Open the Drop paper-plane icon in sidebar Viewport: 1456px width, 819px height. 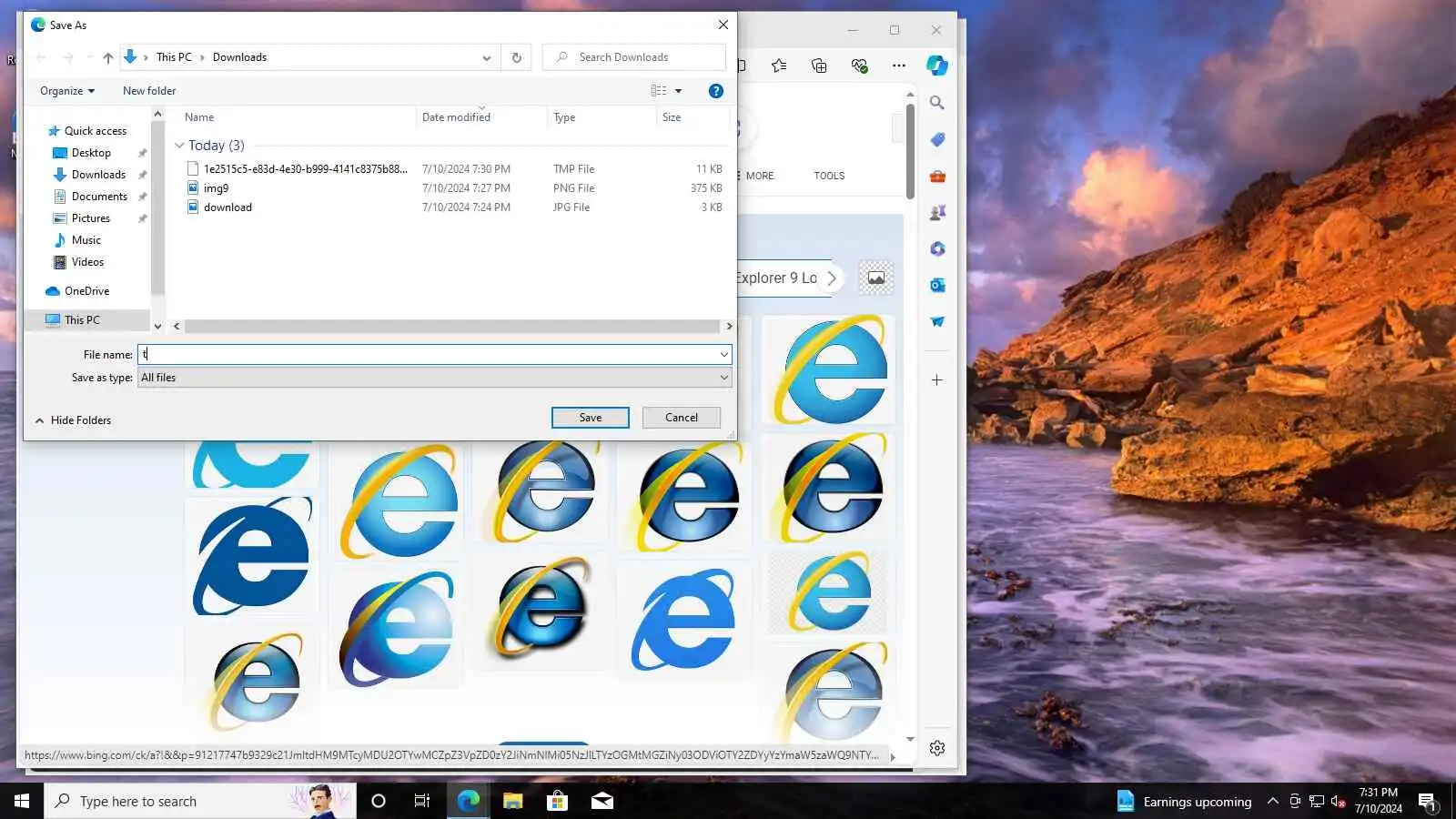(x=937, y=321)
